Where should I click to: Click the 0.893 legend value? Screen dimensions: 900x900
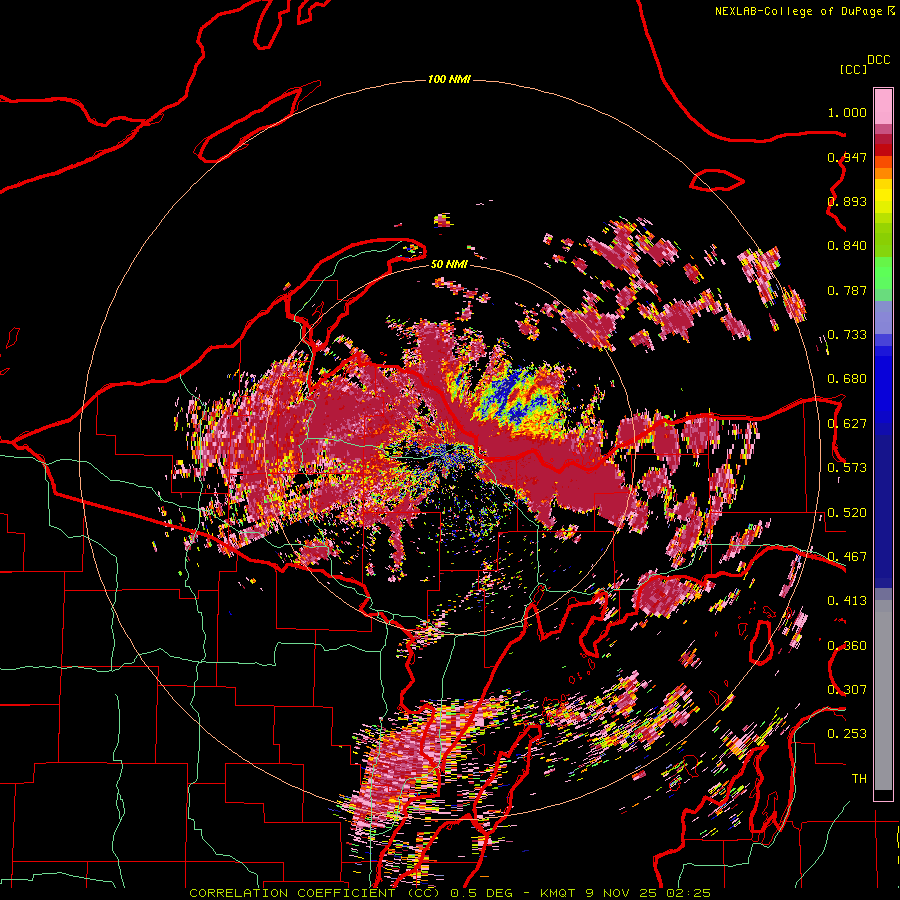(847, 201)
